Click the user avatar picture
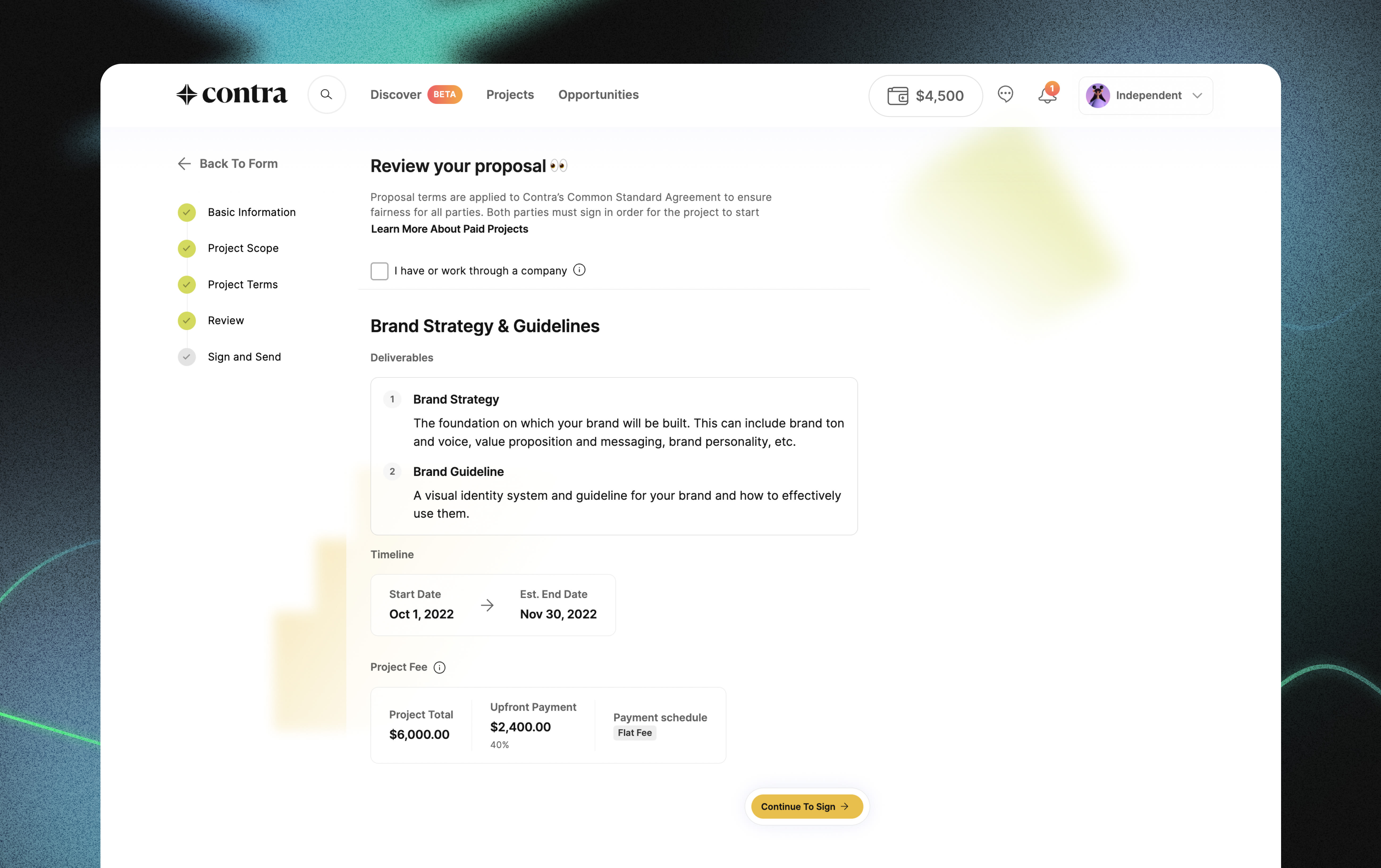The height and width of the screenshot is (868, 1381). [1097, 95]
